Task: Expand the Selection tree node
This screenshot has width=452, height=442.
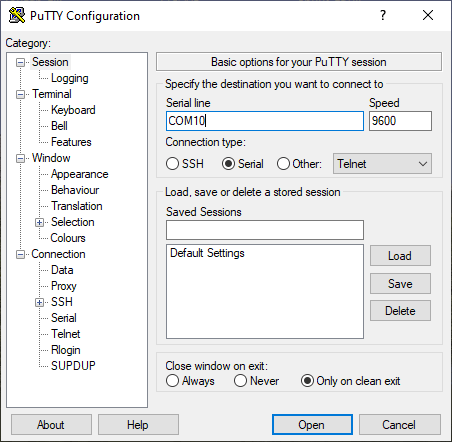Action: 39,222
